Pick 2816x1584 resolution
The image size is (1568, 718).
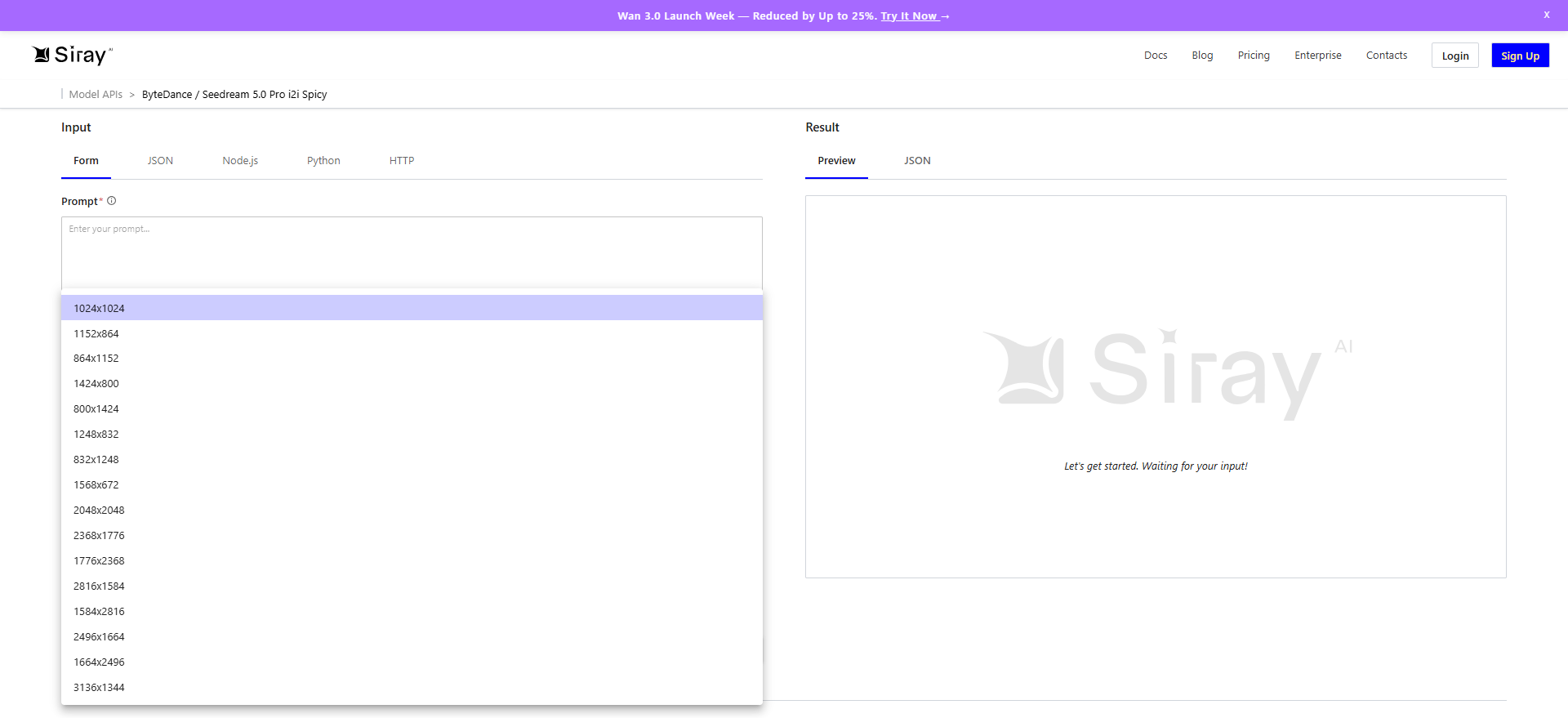(412, 586)
